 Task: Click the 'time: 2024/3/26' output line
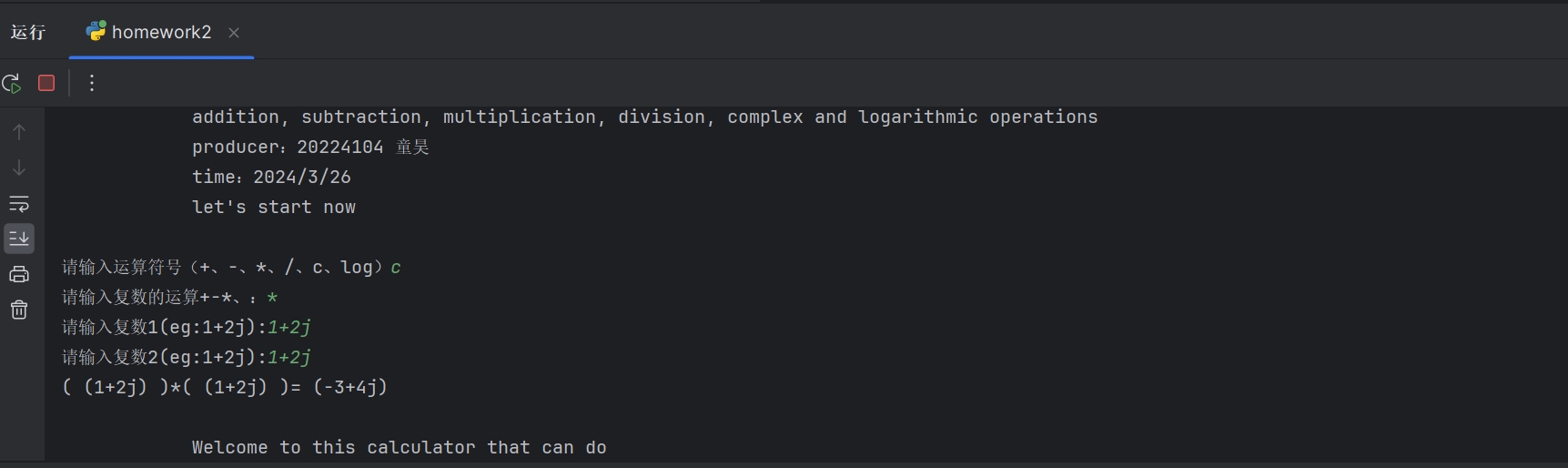(x=271, y=178)
